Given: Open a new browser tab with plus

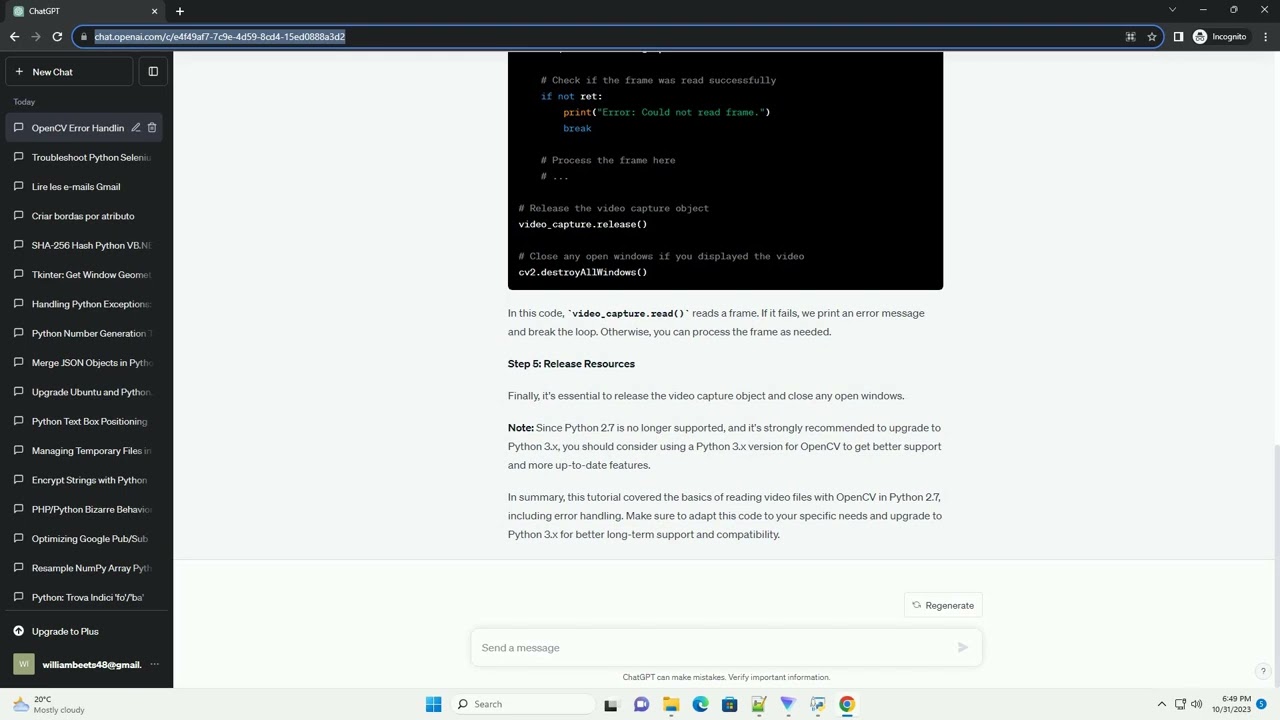Looking at the screenshot, I should coord(180,11).
